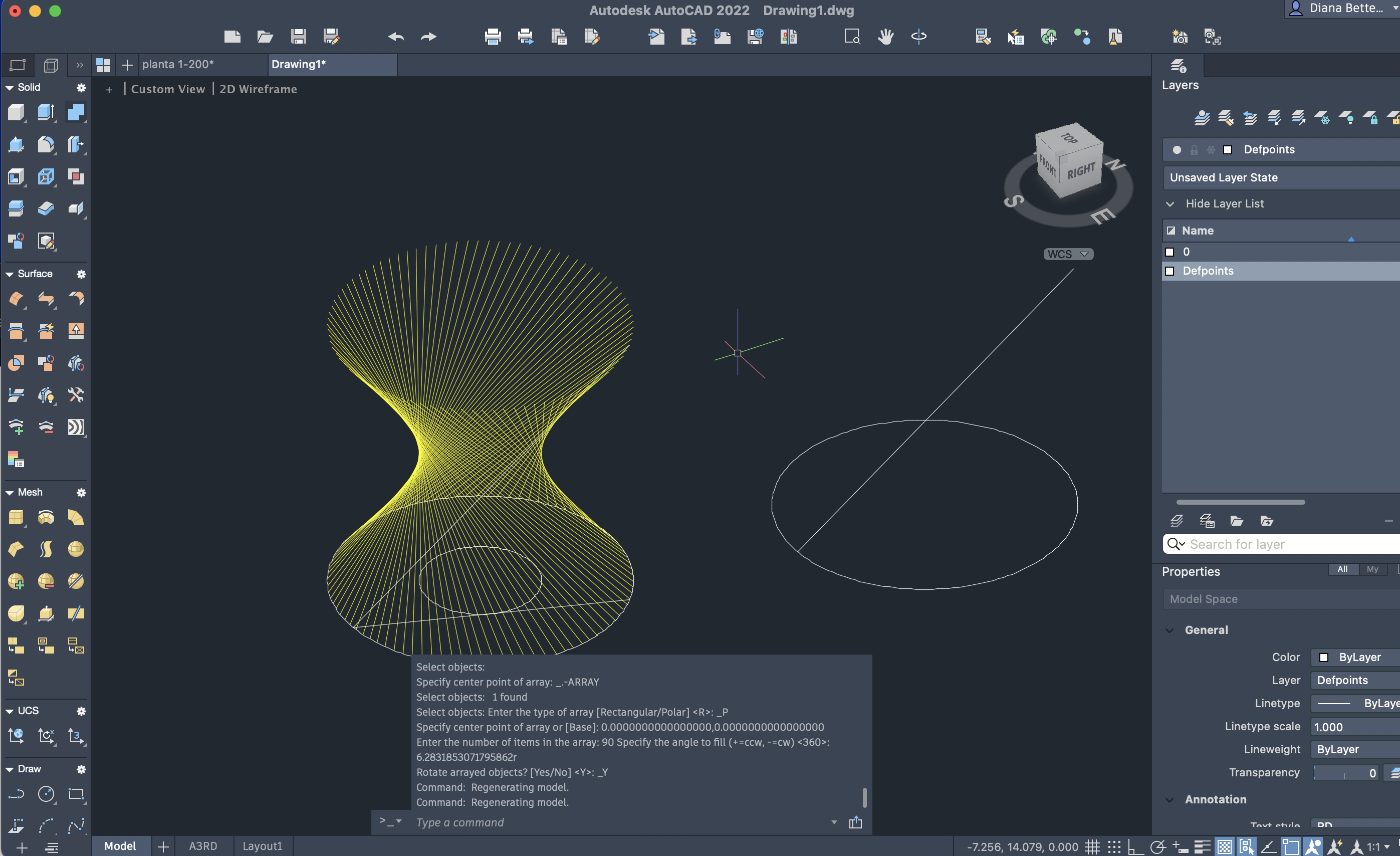1400x856 pixels.
Task: Select the Box solid tool
Action: (x=16, y=113)
